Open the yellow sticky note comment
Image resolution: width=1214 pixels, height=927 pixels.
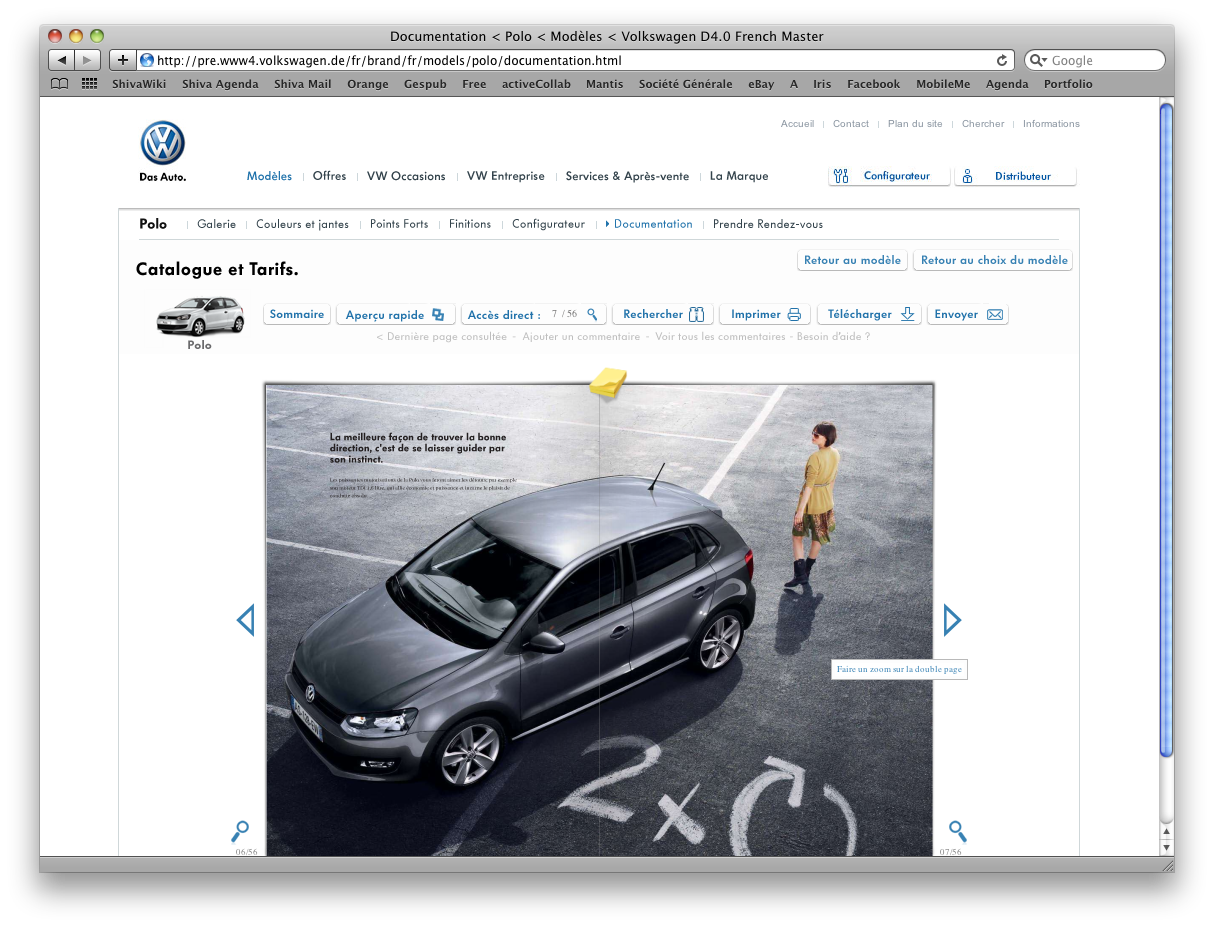pos(608,382)
